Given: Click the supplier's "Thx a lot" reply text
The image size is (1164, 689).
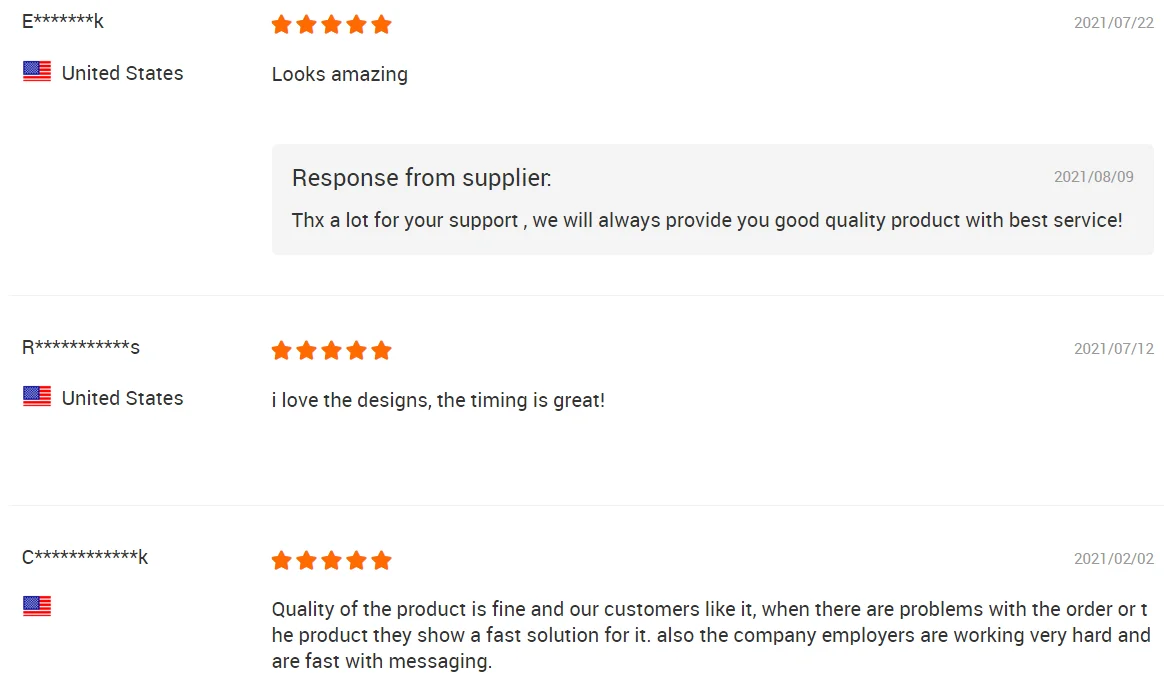Looking at the screenshot, I should tap(706, 220).
